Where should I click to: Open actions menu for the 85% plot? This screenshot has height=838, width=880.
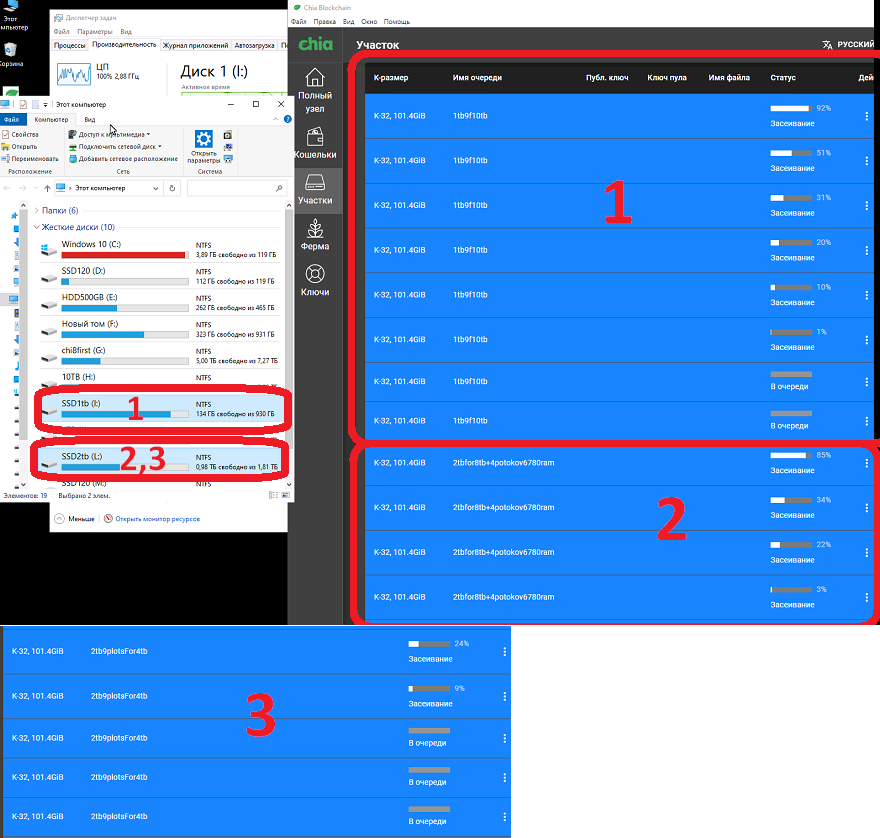[x=867, y=463]
